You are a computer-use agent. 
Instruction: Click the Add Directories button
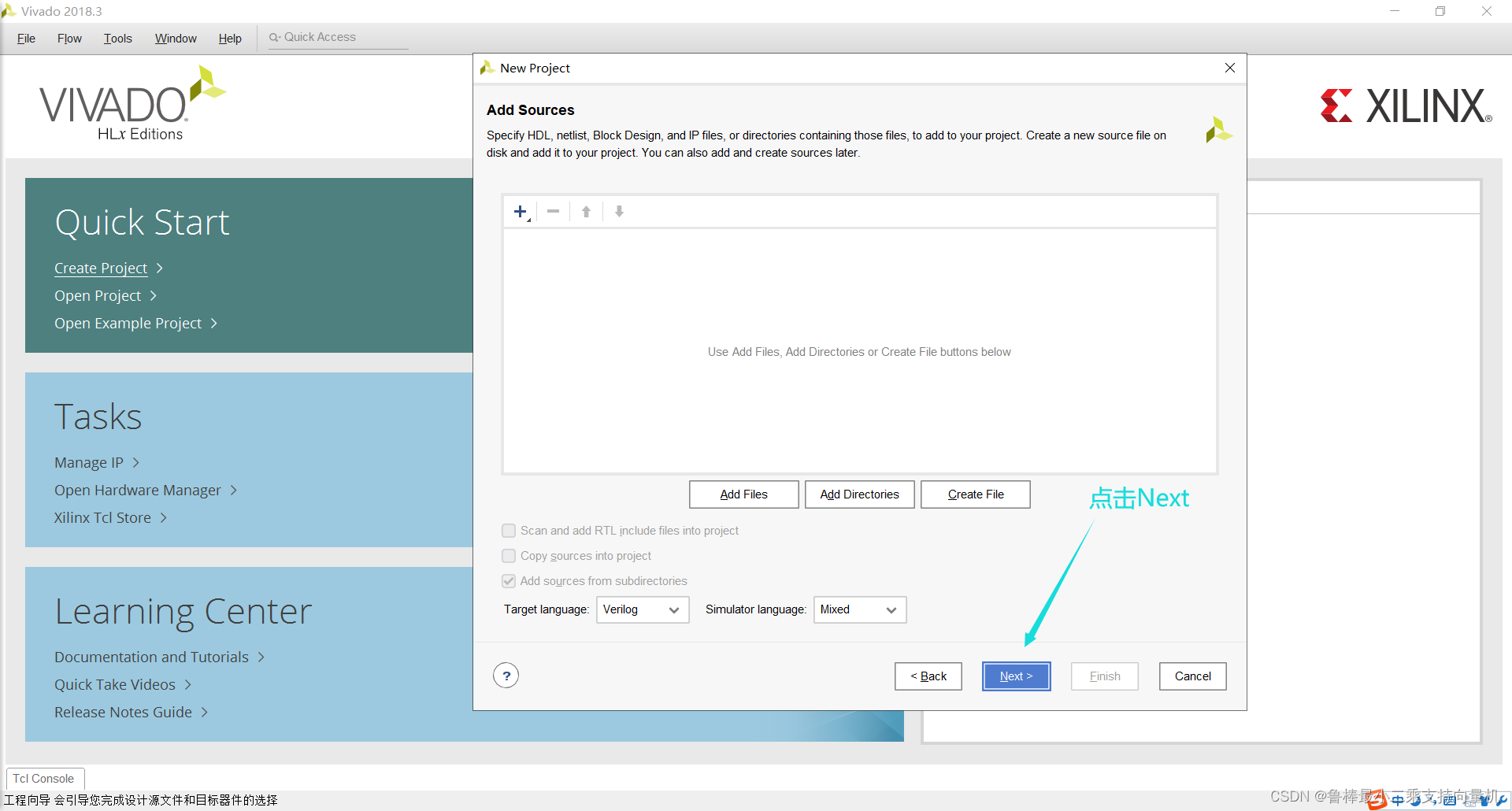pos(860,494)
